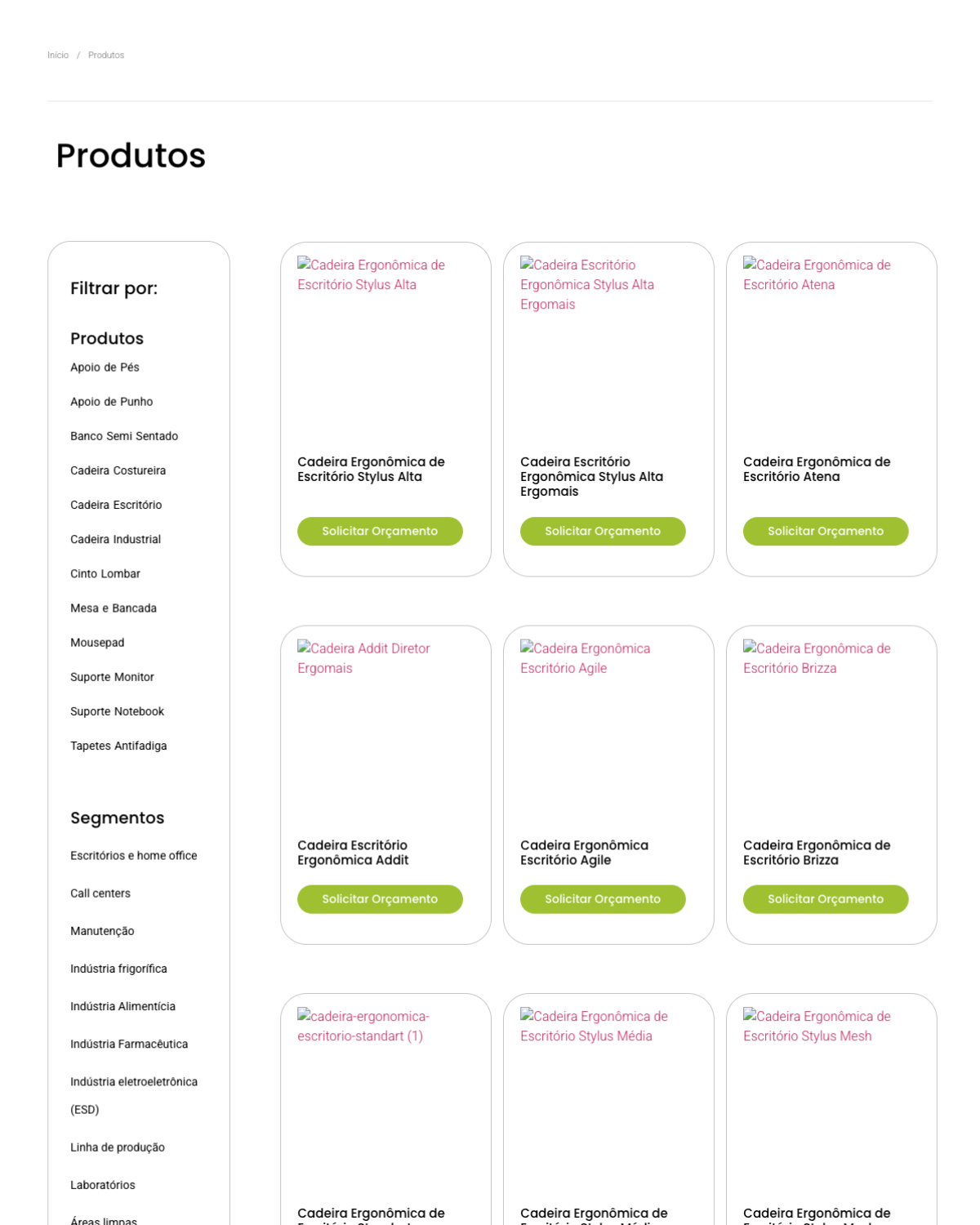
Task: Open Indústria Farmacêutica segment
Action: point(129,1044)
